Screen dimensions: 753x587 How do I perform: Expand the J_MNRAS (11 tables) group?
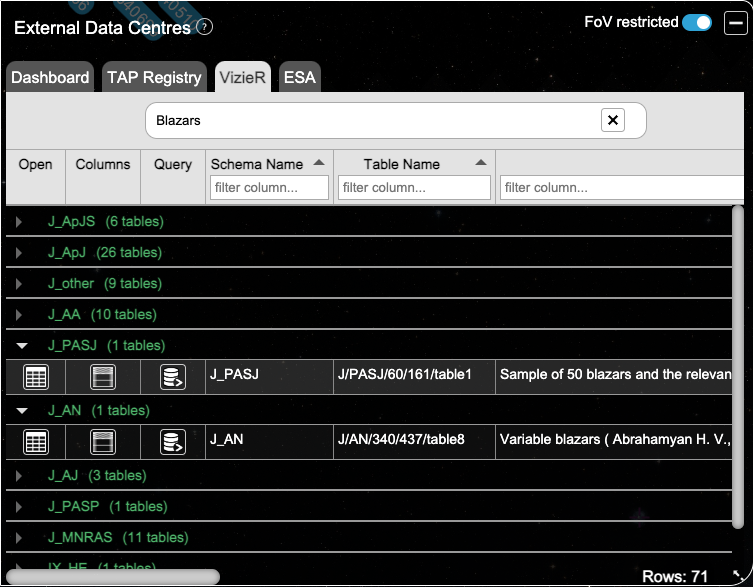(18, 538)
